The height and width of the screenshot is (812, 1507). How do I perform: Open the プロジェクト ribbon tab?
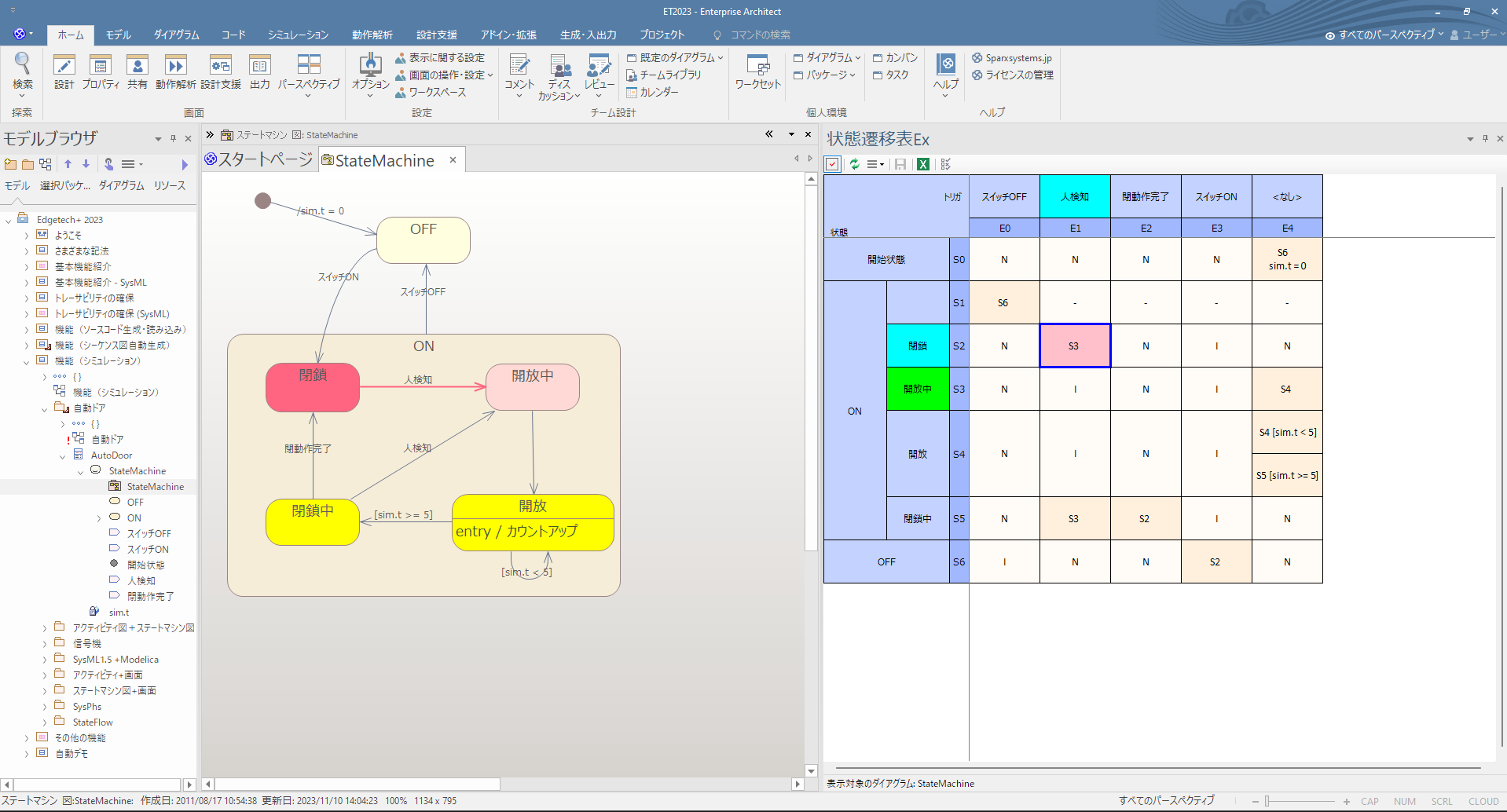pos(662,35)
